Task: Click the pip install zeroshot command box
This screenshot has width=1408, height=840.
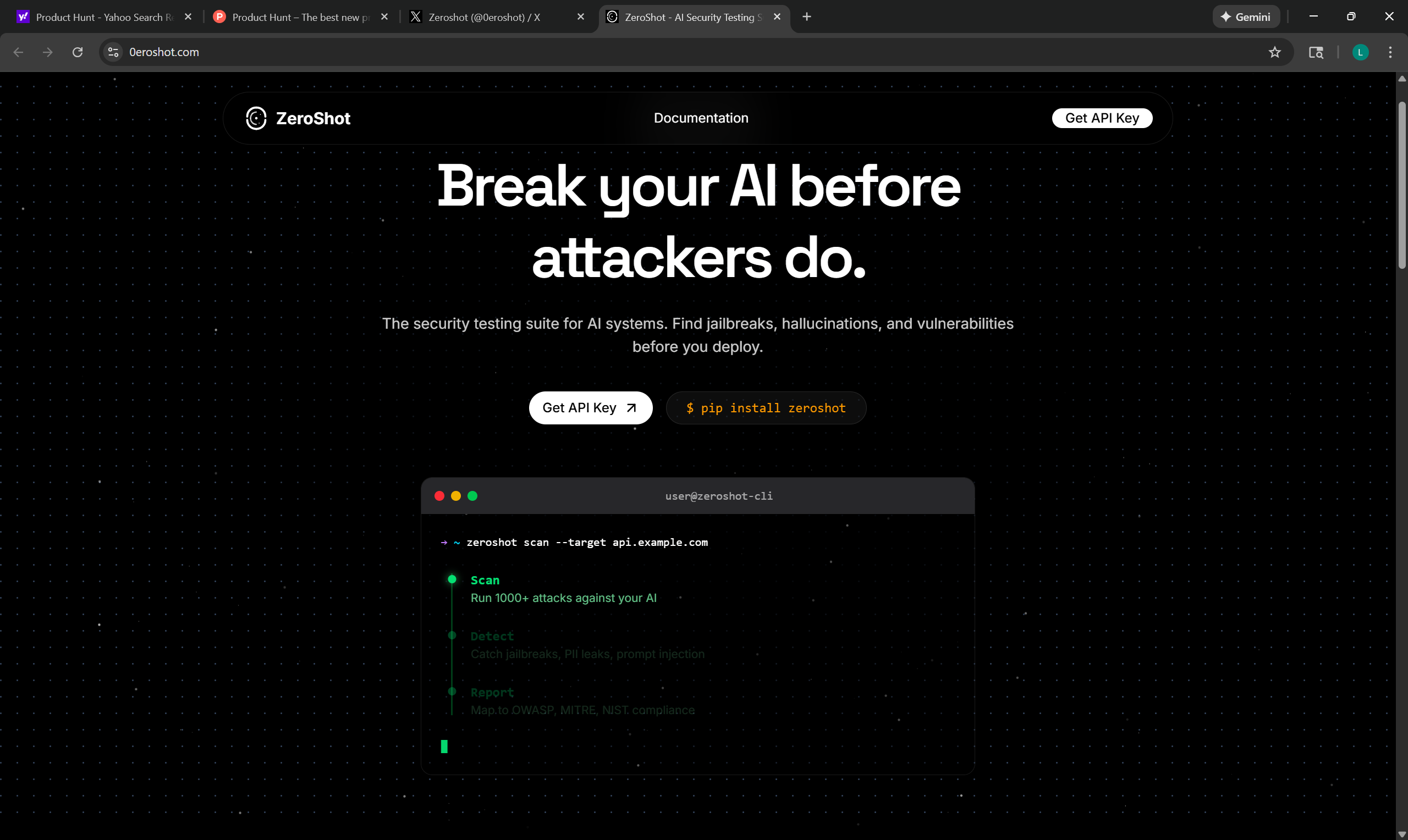Action: (766, 407)
